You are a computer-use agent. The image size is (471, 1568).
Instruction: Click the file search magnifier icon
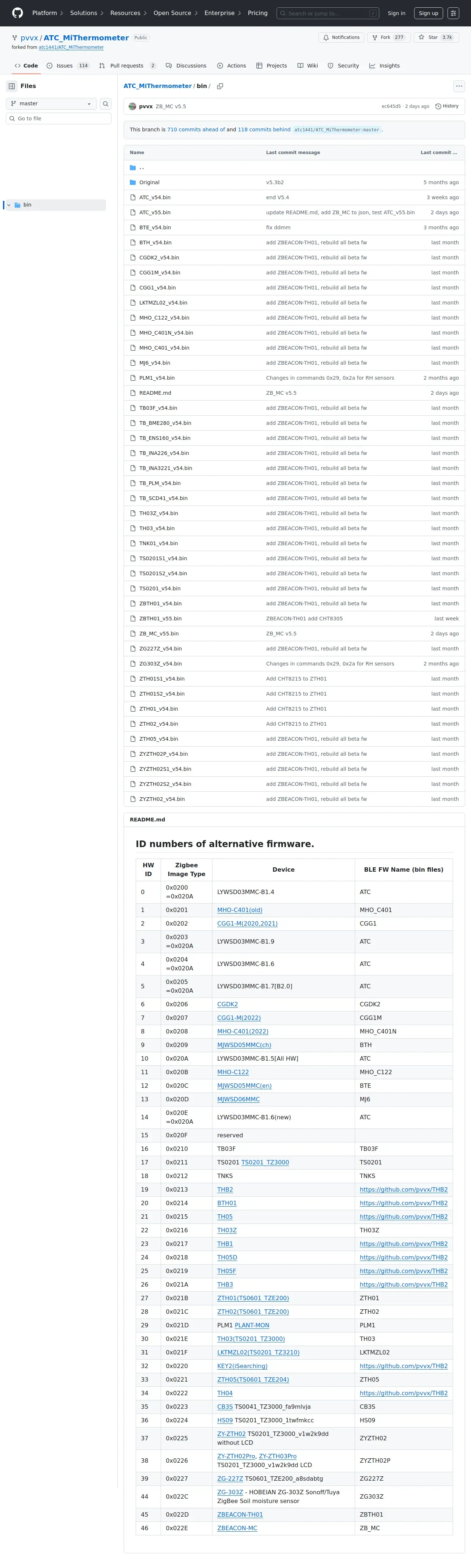click(105, 104)
